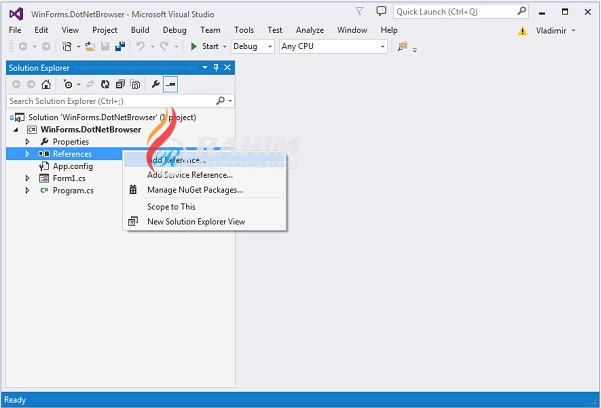Toggle the Solution Explorer auto-hide pin
This screenshot has height=408, width=601.
pos(216,68)
